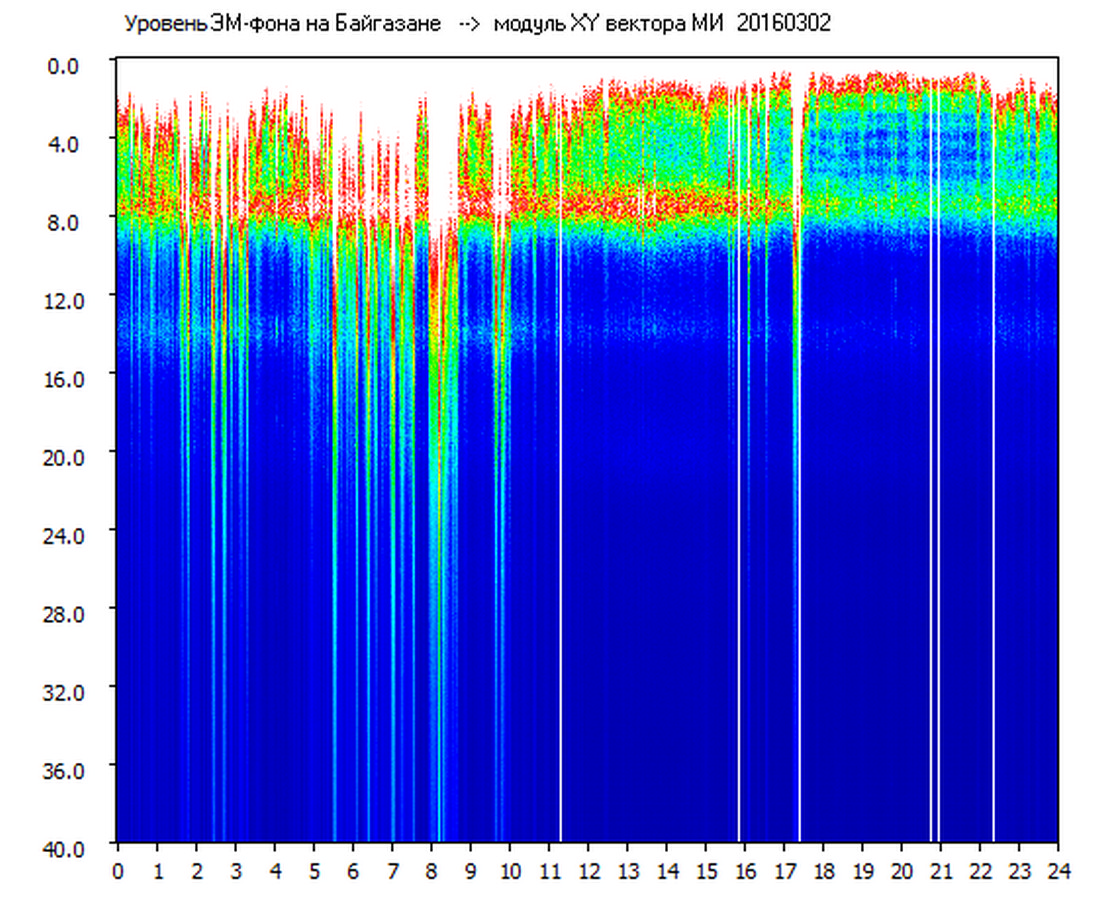Viewport: 1096px width, 900px height.
Task: Click the white data gap line just after hour 11
Action: [560, 500]
